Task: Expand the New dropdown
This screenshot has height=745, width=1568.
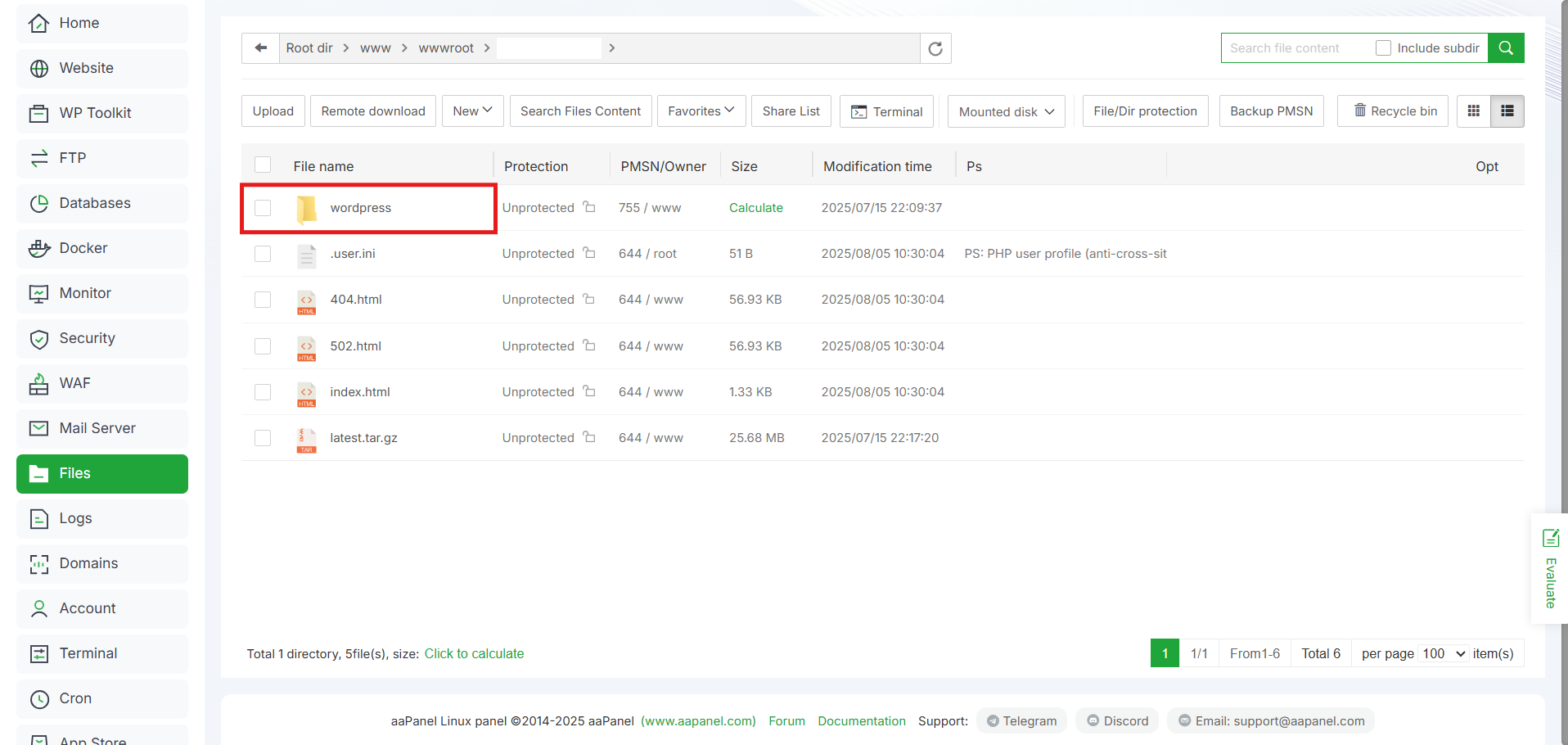Action: tap(472, 111)
